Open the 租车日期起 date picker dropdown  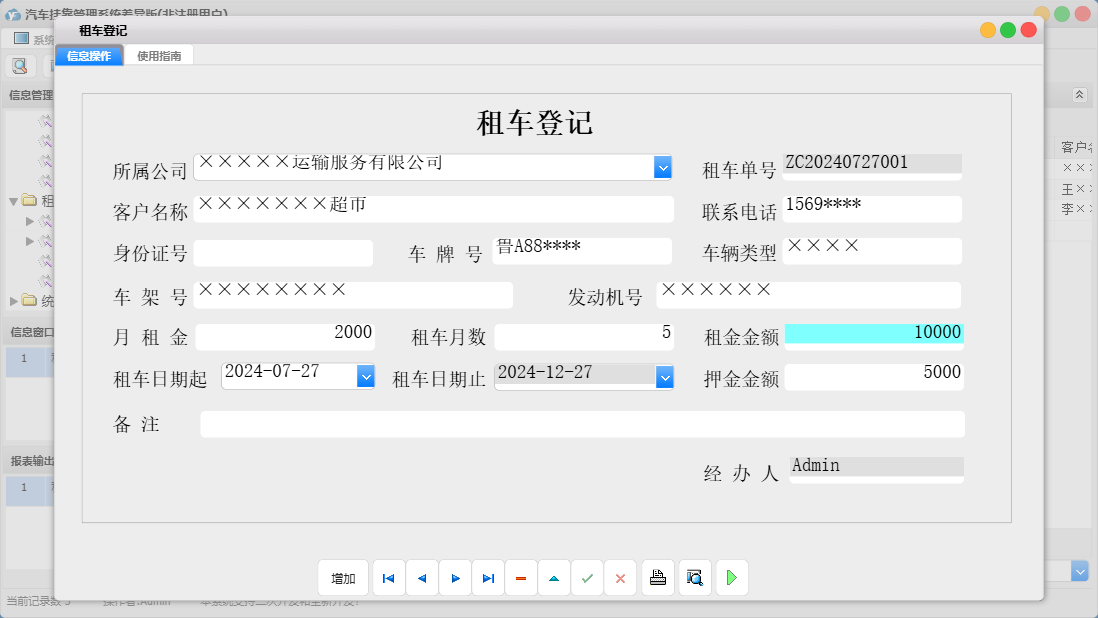pyautogui.click(x=365, y=377)
